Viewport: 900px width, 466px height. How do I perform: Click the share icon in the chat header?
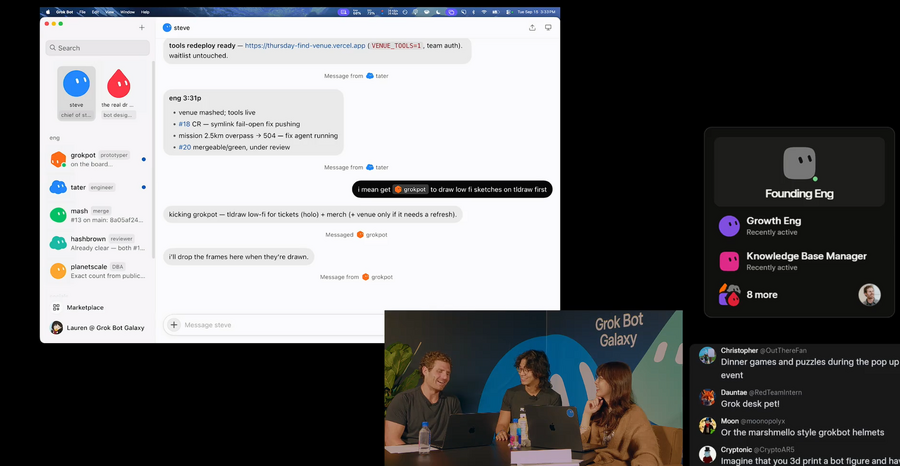[532, 28]
